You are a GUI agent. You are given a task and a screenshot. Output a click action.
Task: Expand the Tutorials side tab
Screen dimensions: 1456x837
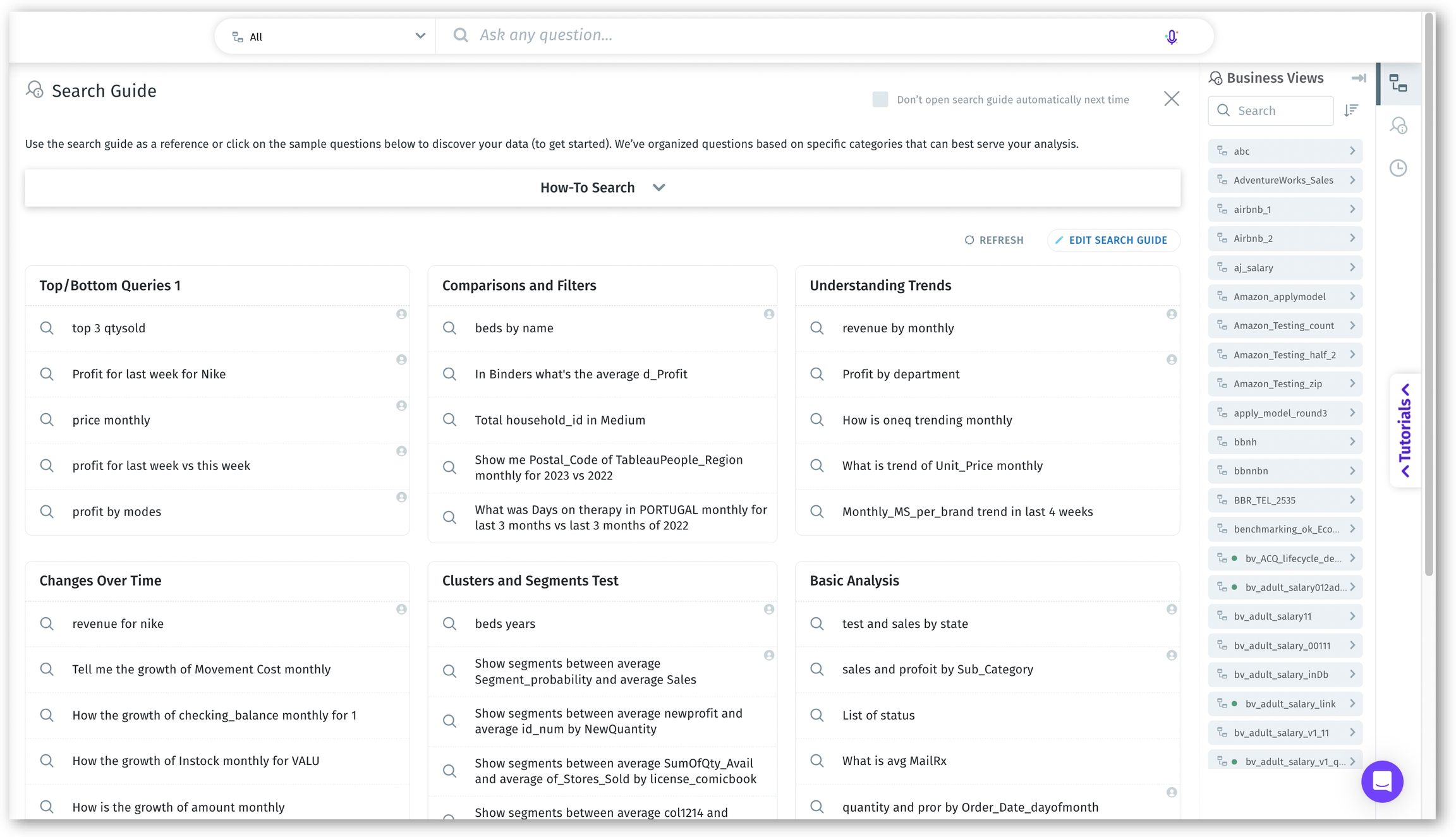[x=1405, y=430]
